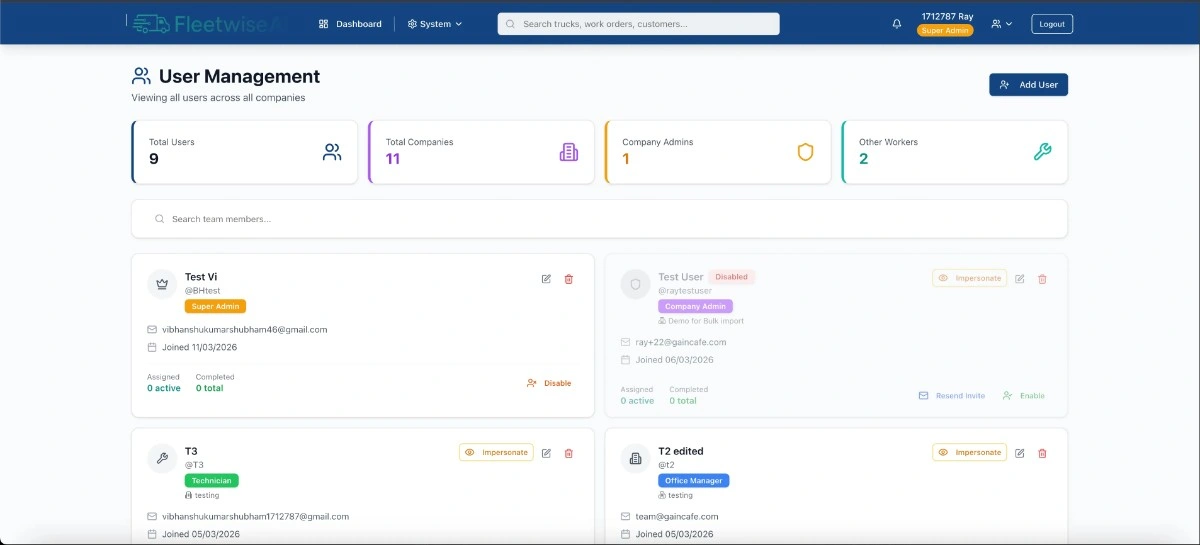Viewport: 1200px width, 545px height.
Task: Click the Other Workers wrench icon
Action: click(x=1042, y=152)
